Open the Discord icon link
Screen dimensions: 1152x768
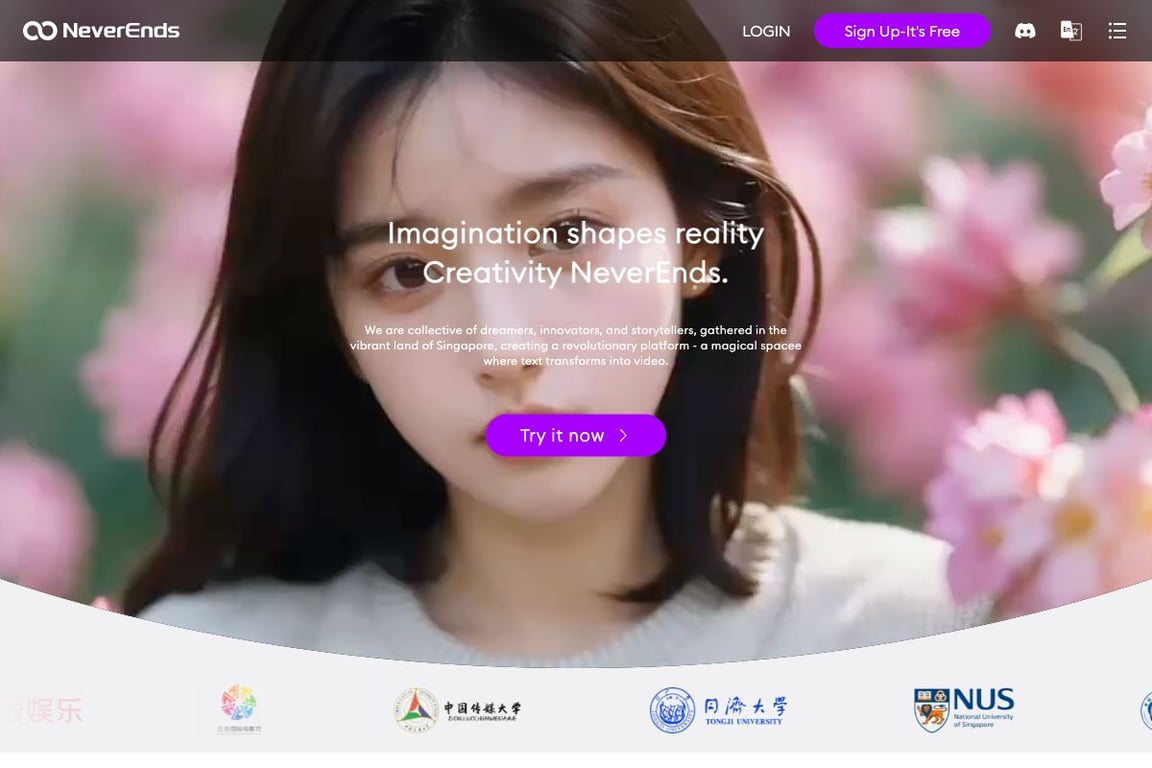click(1025, 31)
